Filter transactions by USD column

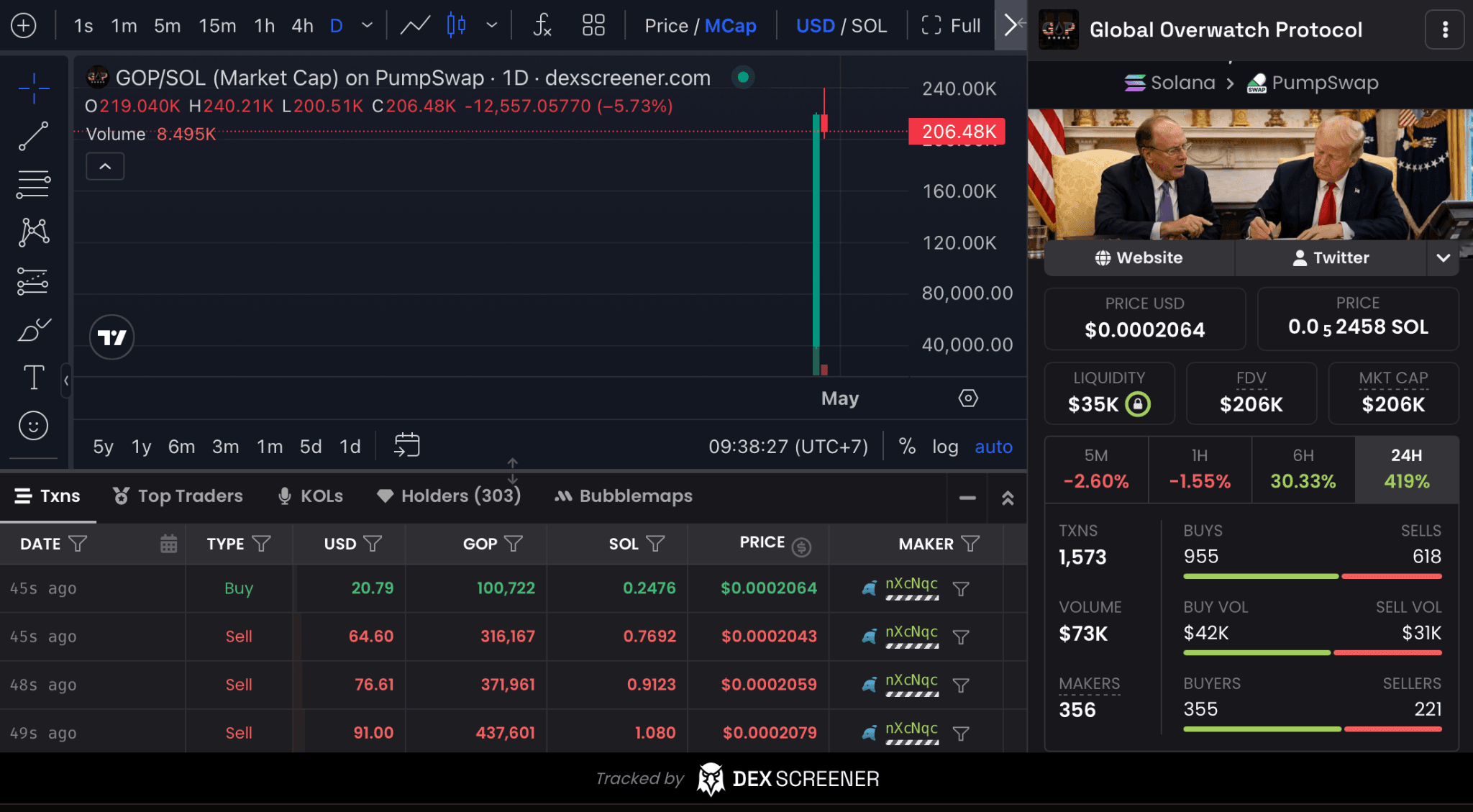[373, 544]
